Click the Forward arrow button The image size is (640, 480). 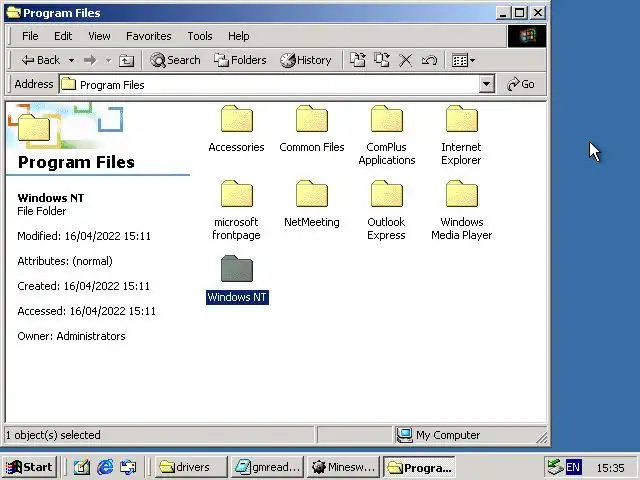point(90,60)
